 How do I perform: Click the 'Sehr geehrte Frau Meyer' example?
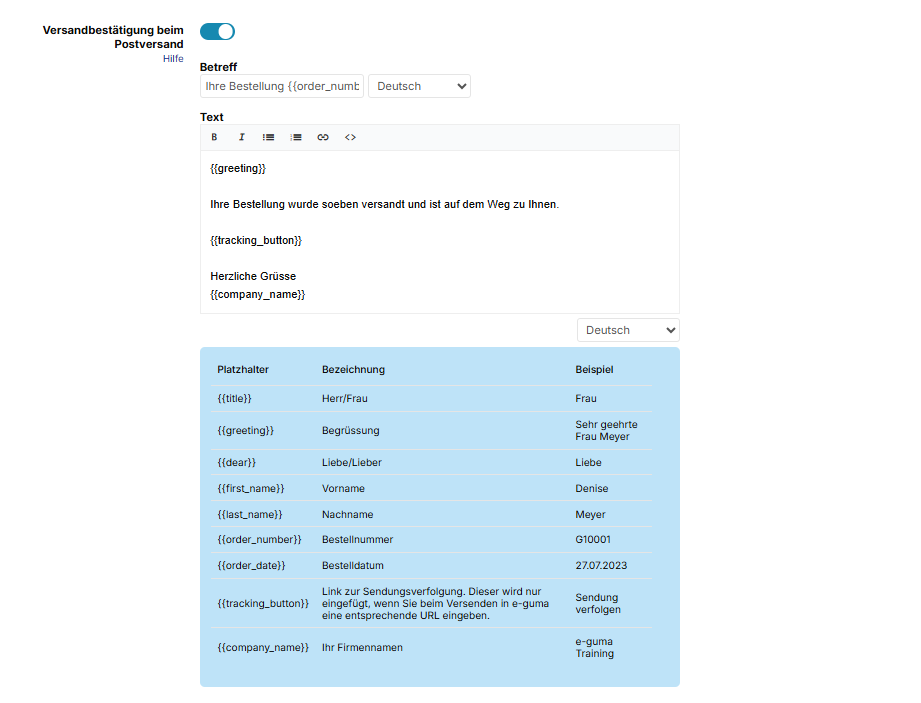[606, 430]
